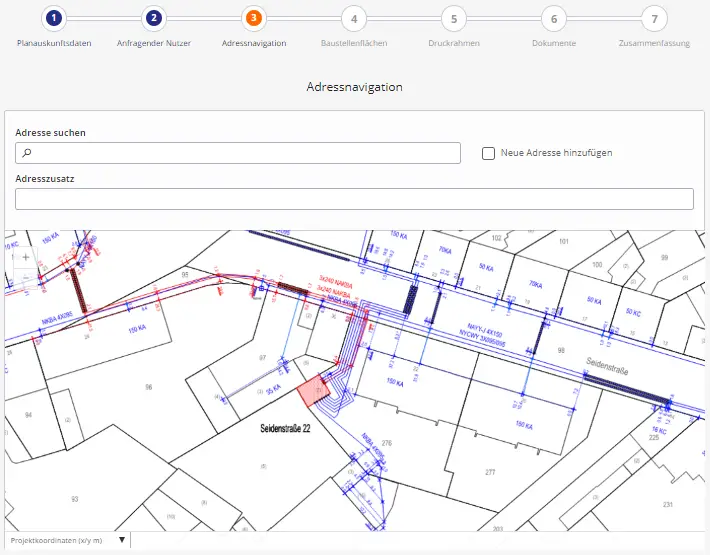
Task: Open the Adressnavigation step label
Action: [x=254, y=43]
